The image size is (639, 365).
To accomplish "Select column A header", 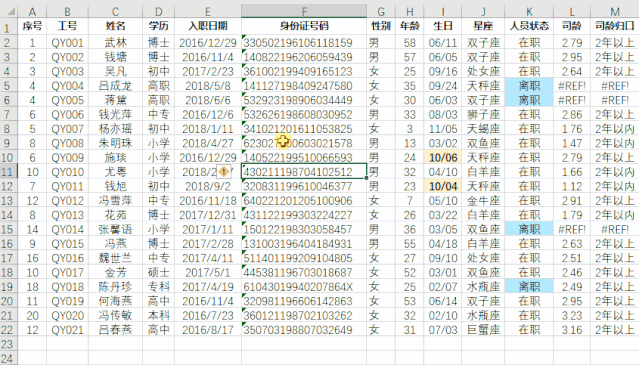I will [32, 11].
